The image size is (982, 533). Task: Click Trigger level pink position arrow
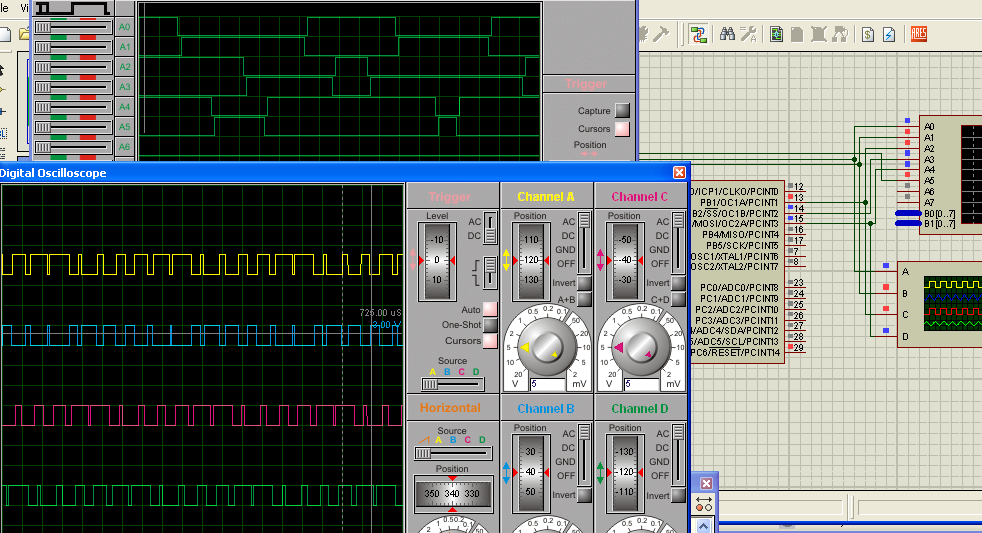click(x=413, y=260)
